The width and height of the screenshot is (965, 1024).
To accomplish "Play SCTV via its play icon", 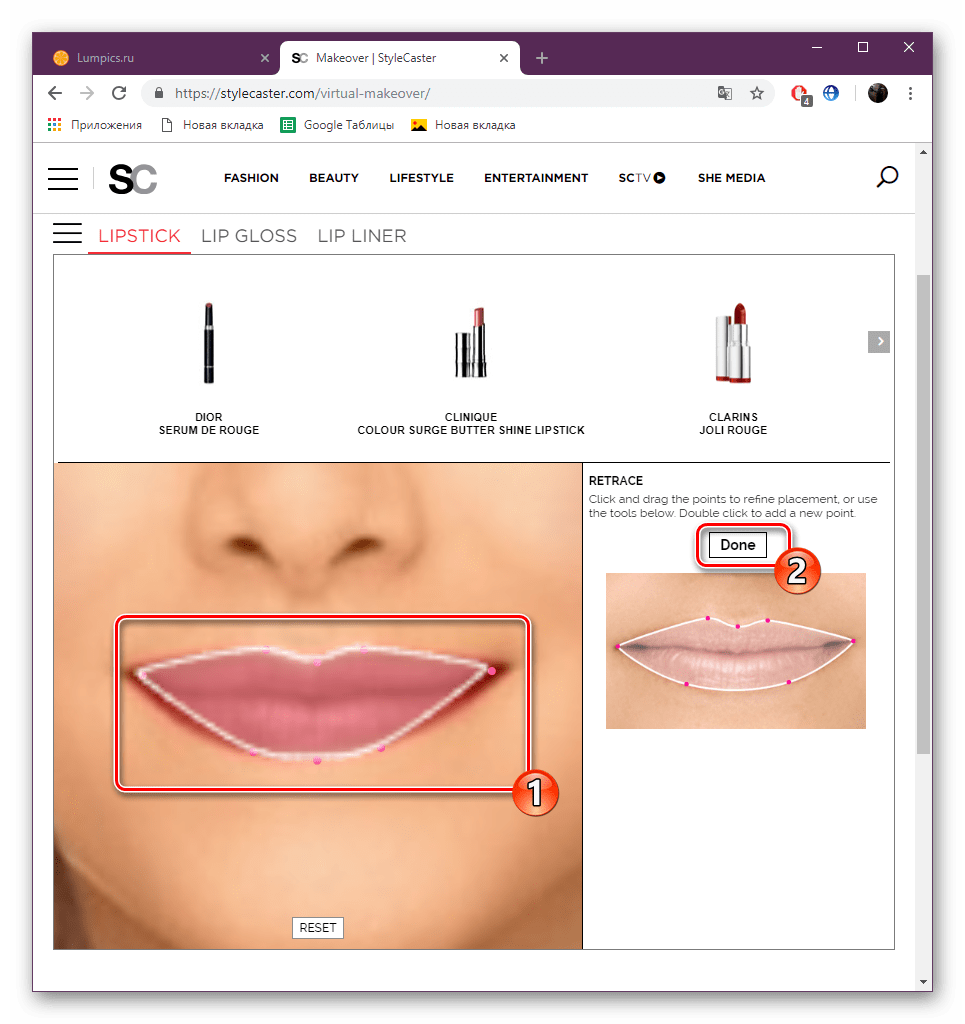I will 659,177.
